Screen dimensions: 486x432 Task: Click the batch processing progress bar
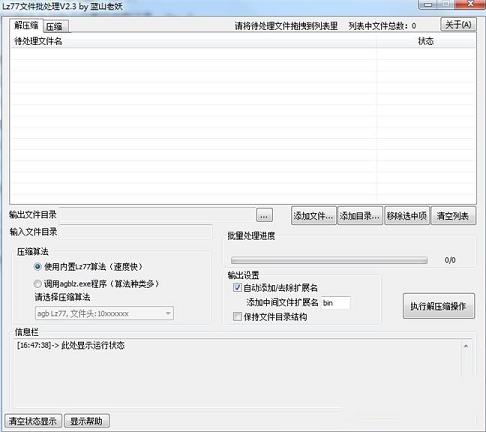(329, 260)
